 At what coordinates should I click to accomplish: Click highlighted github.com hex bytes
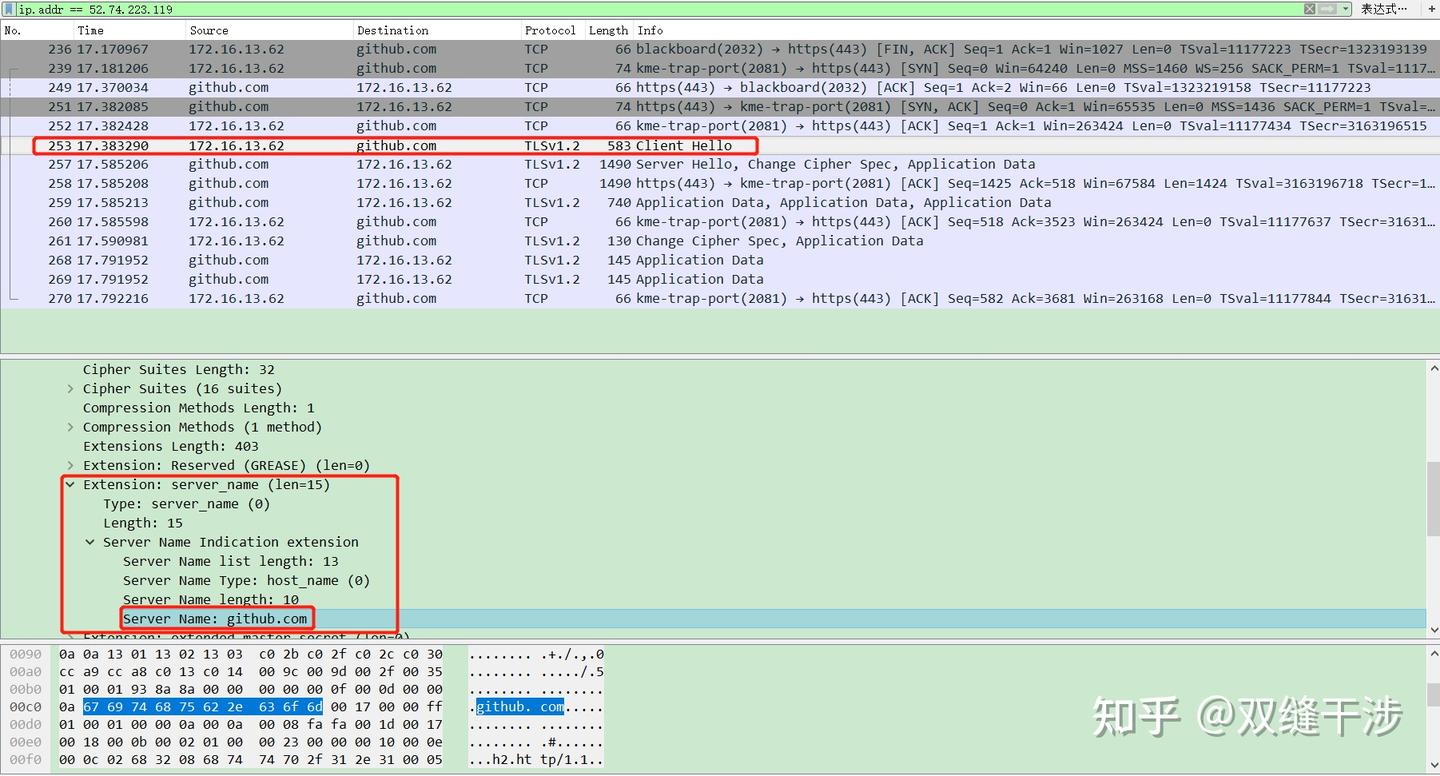point(202,707)
